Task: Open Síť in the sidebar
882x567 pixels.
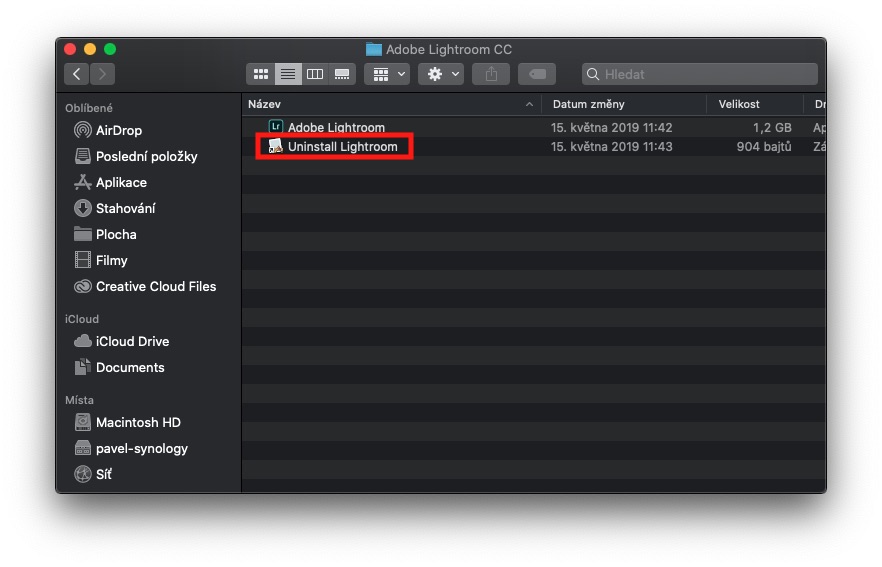Action: (x=93, y=474)
